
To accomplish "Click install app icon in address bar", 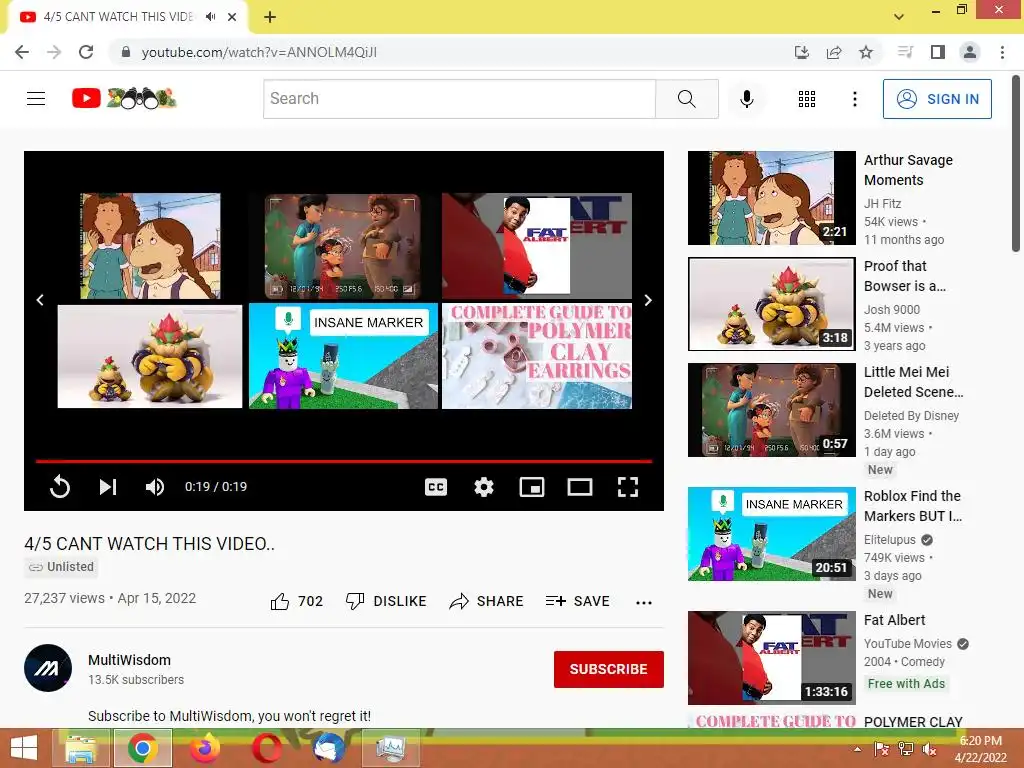I will [801, 52].
